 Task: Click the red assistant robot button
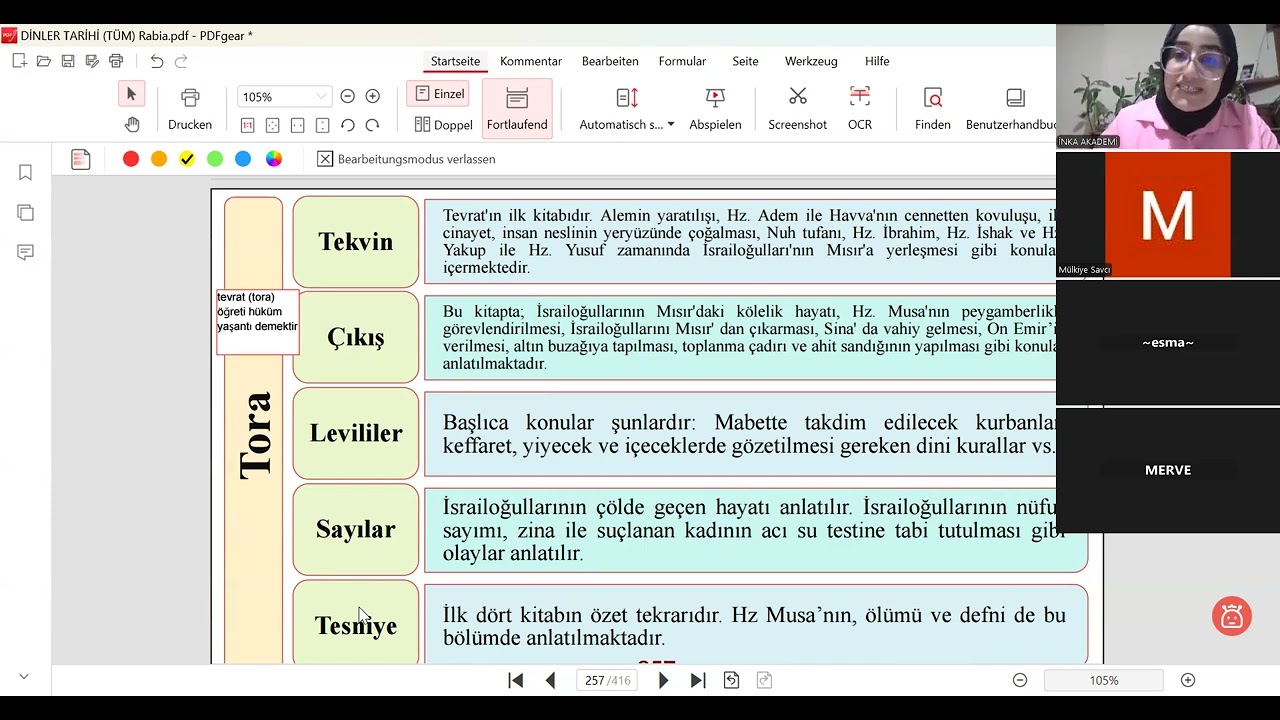coord(1232,617)
